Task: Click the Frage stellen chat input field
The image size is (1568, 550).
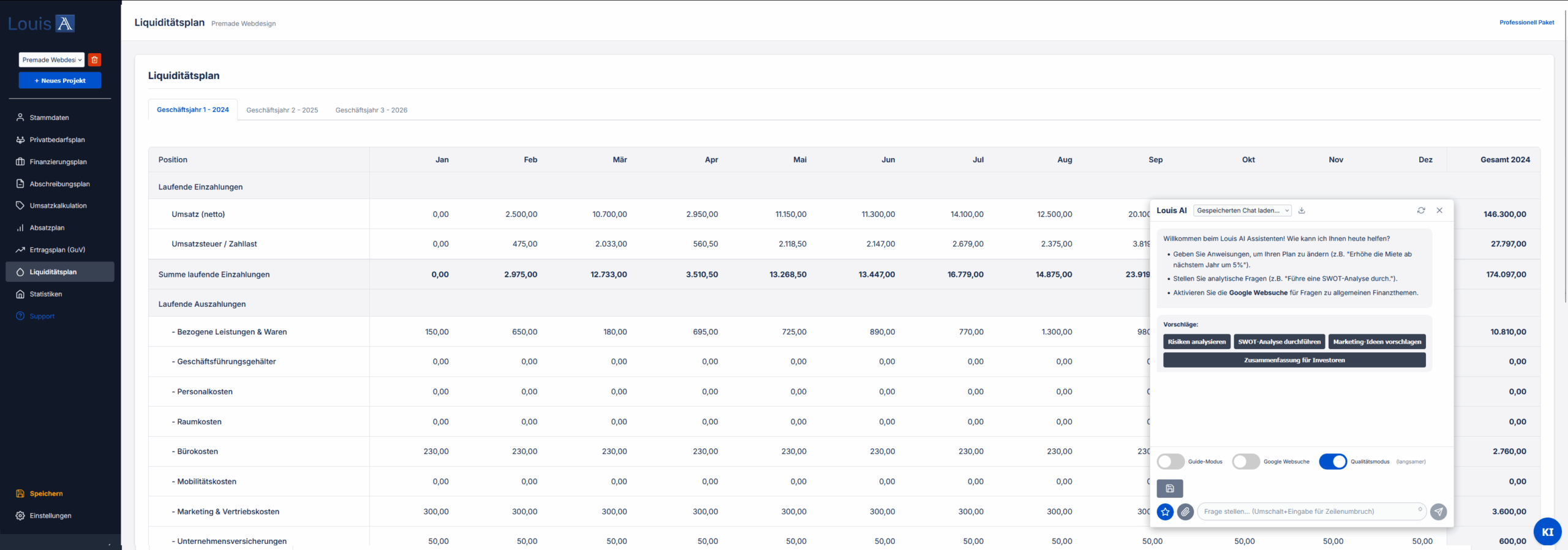Action: coord(1308,511)
